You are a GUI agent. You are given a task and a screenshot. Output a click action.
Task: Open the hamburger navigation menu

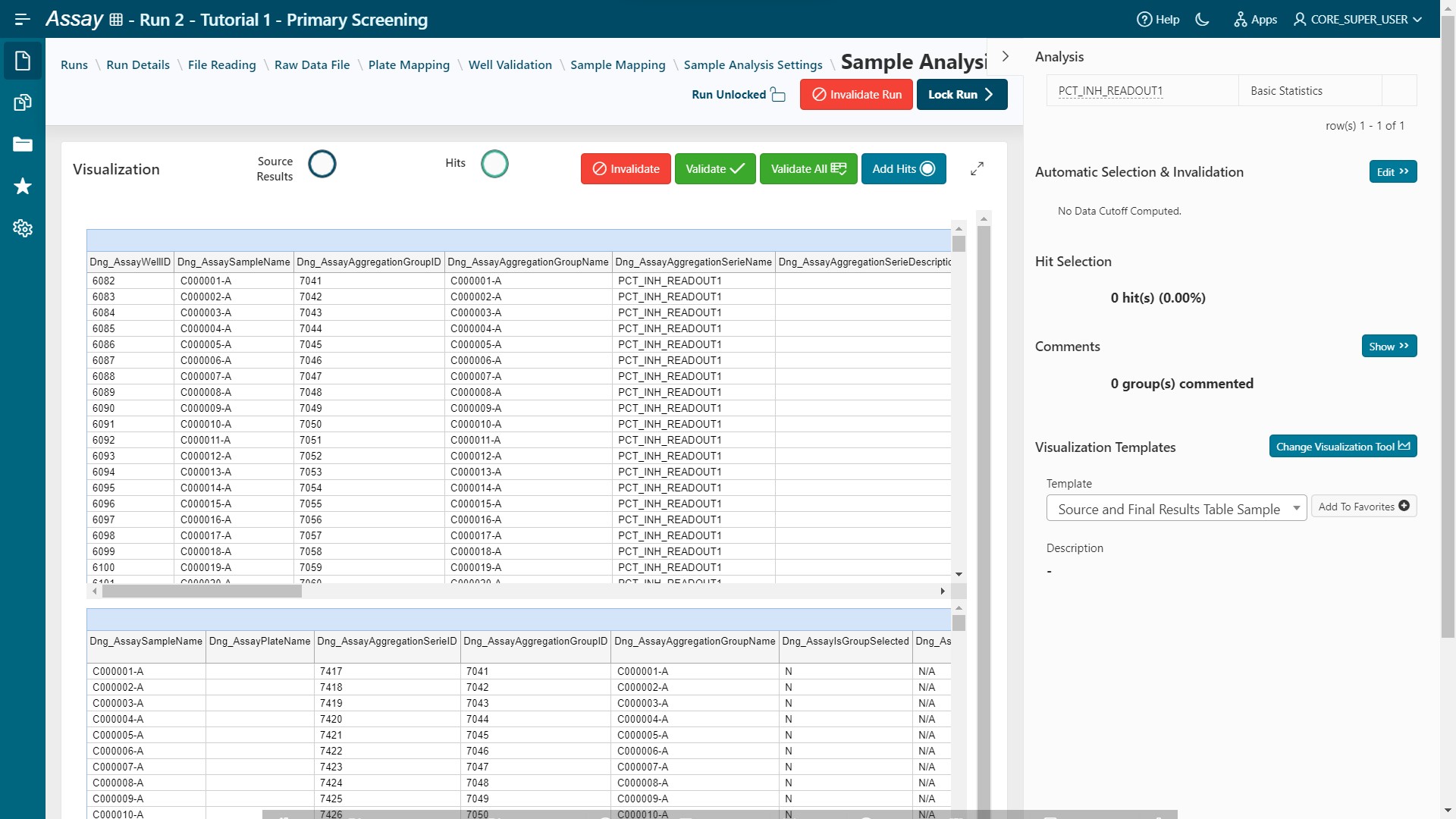(22, 19)
